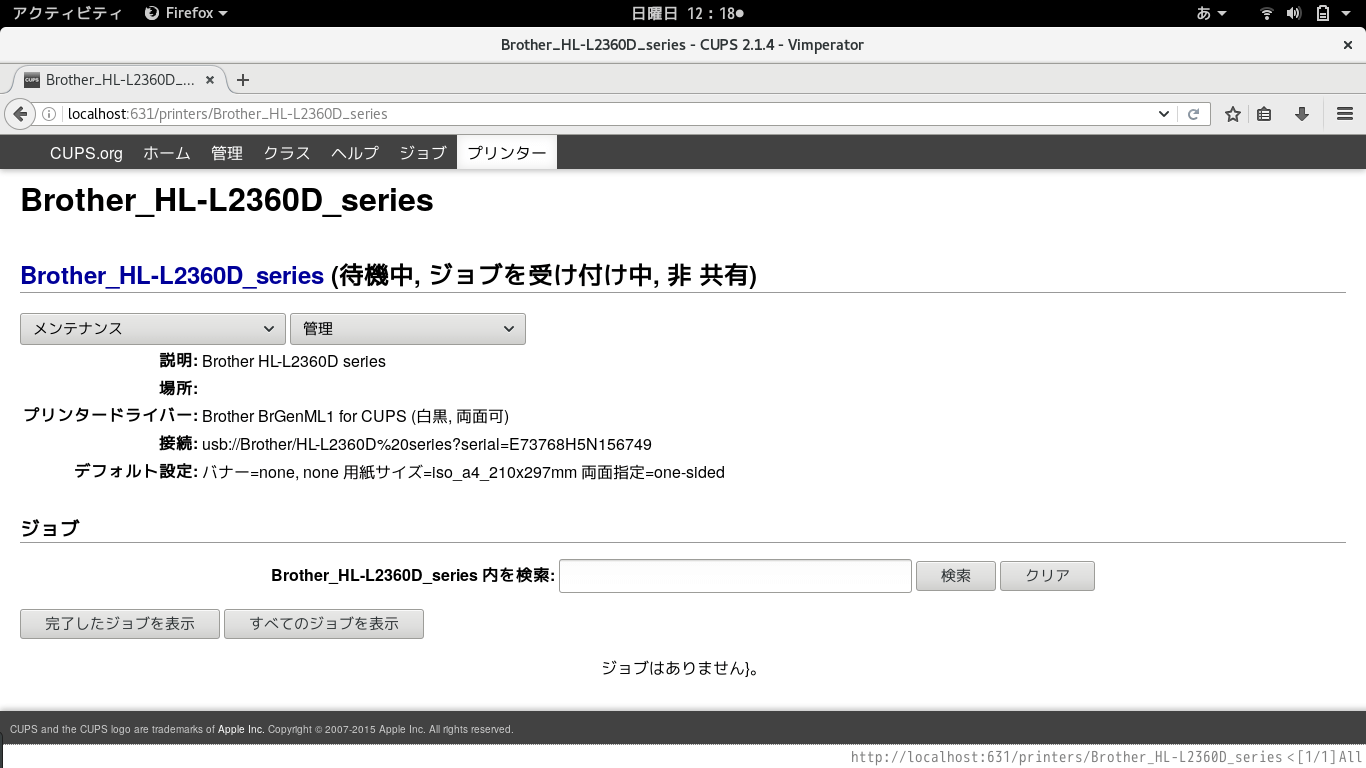This screenshot has height=768, width=1366.
Task: Click the URL address bar
Action: [x=610, y=114]
